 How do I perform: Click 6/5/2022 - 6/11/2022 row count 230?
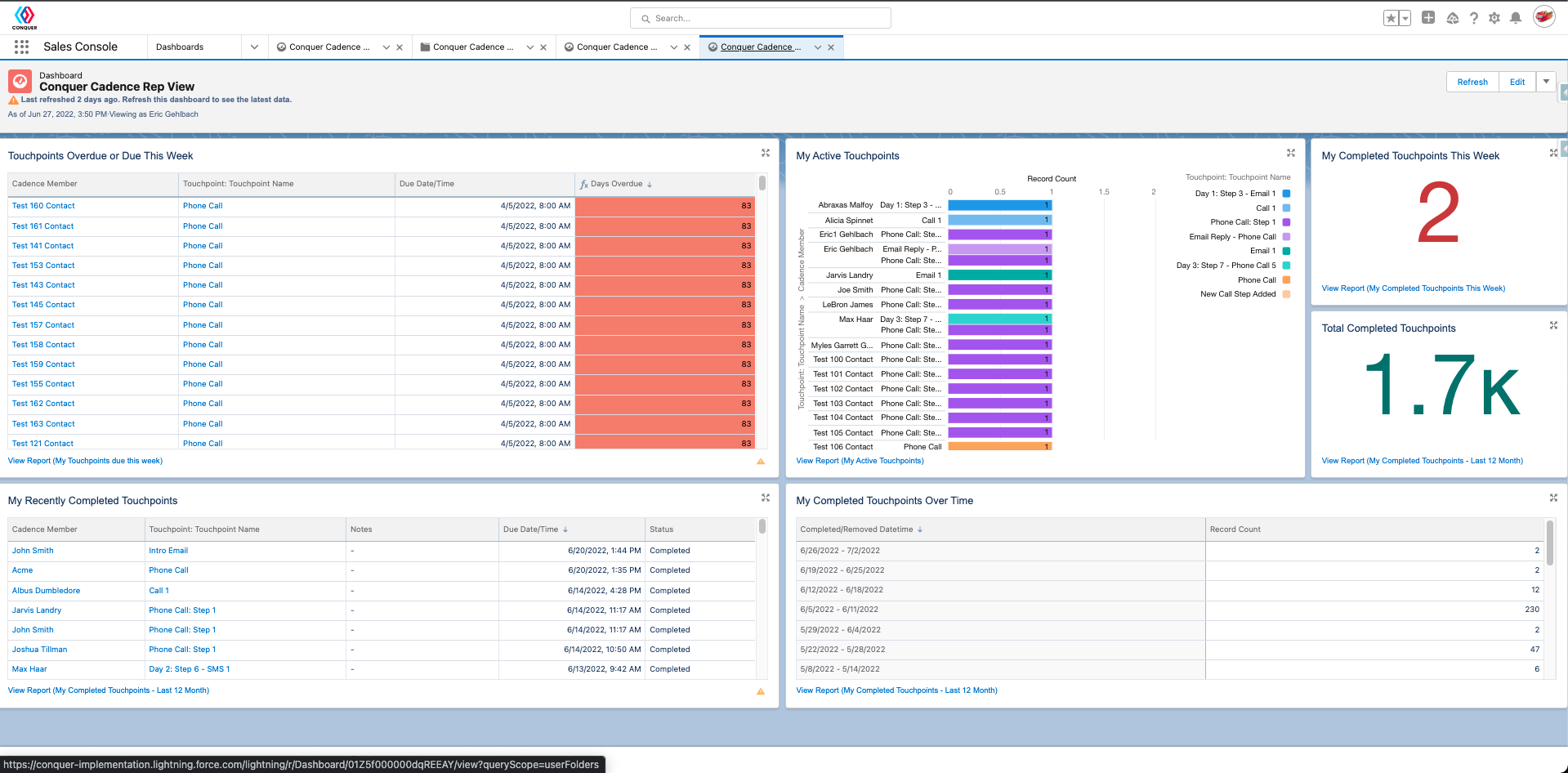[x=1531, y=610]
